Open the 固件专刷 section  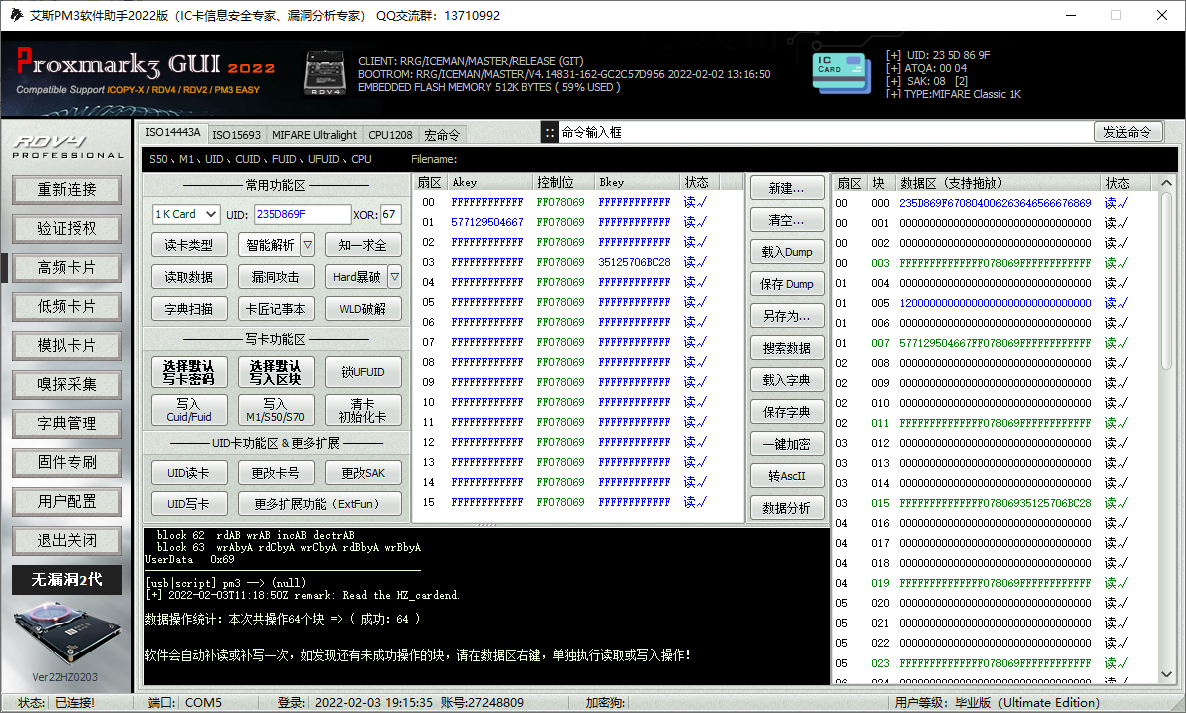coord(67,462)
